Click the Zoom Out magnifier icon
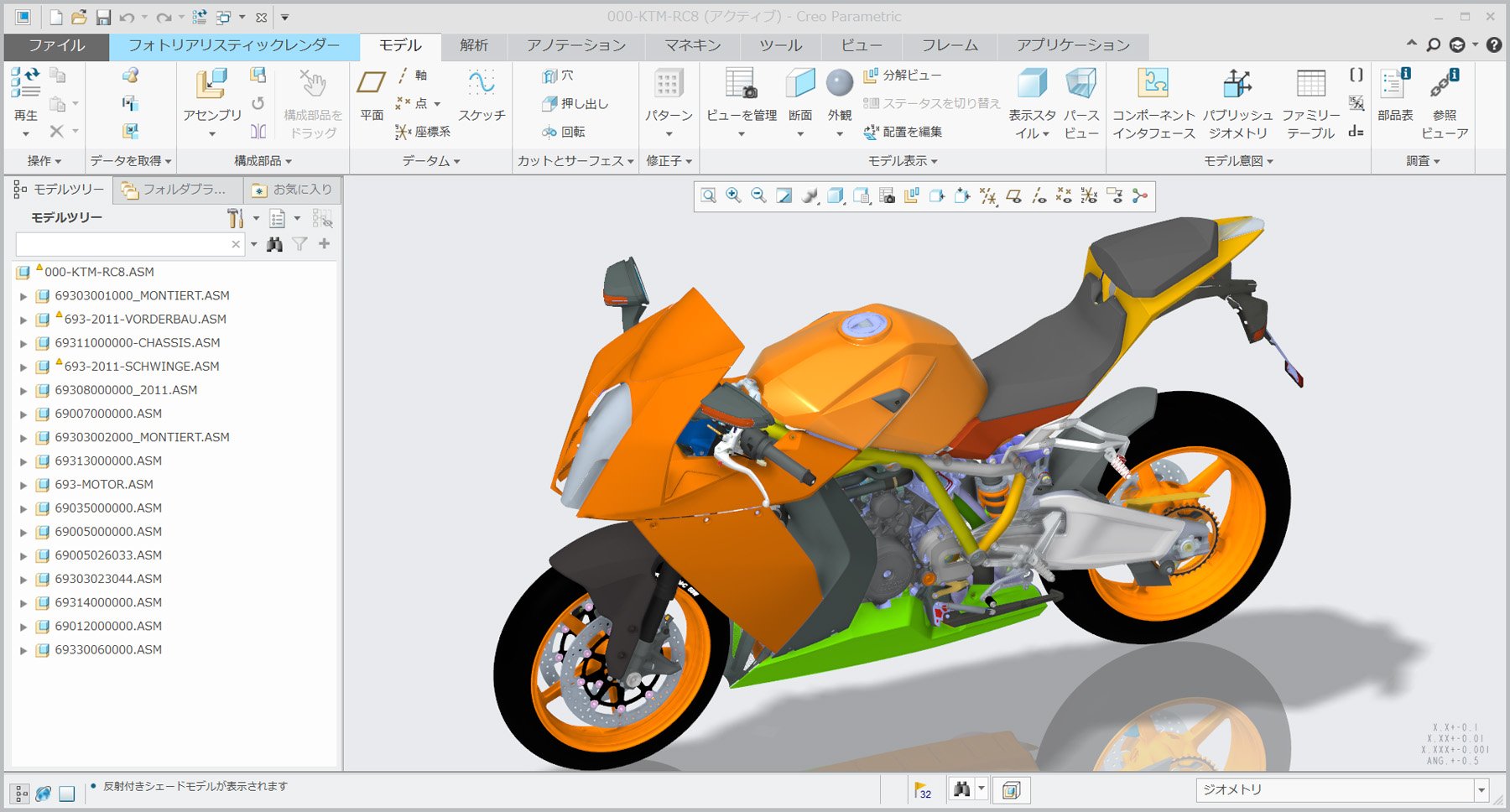The width and height of the screenshot is (1510, 812). click(758, 196)
